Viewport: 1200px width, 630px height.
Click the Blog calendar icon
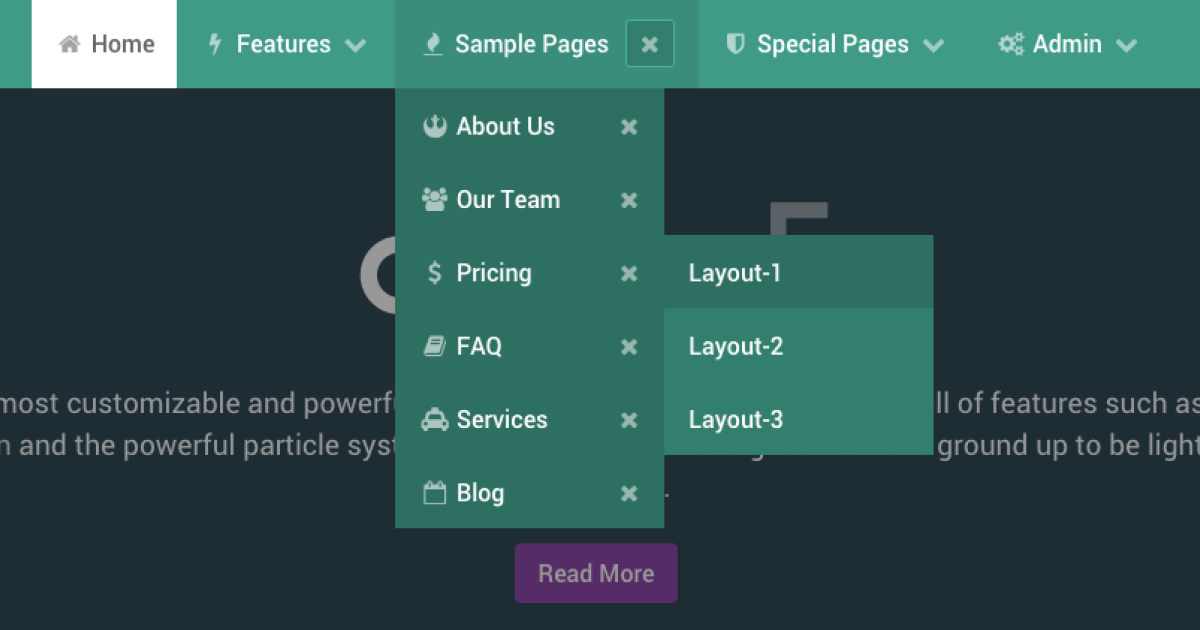click(x=434, y=493)
